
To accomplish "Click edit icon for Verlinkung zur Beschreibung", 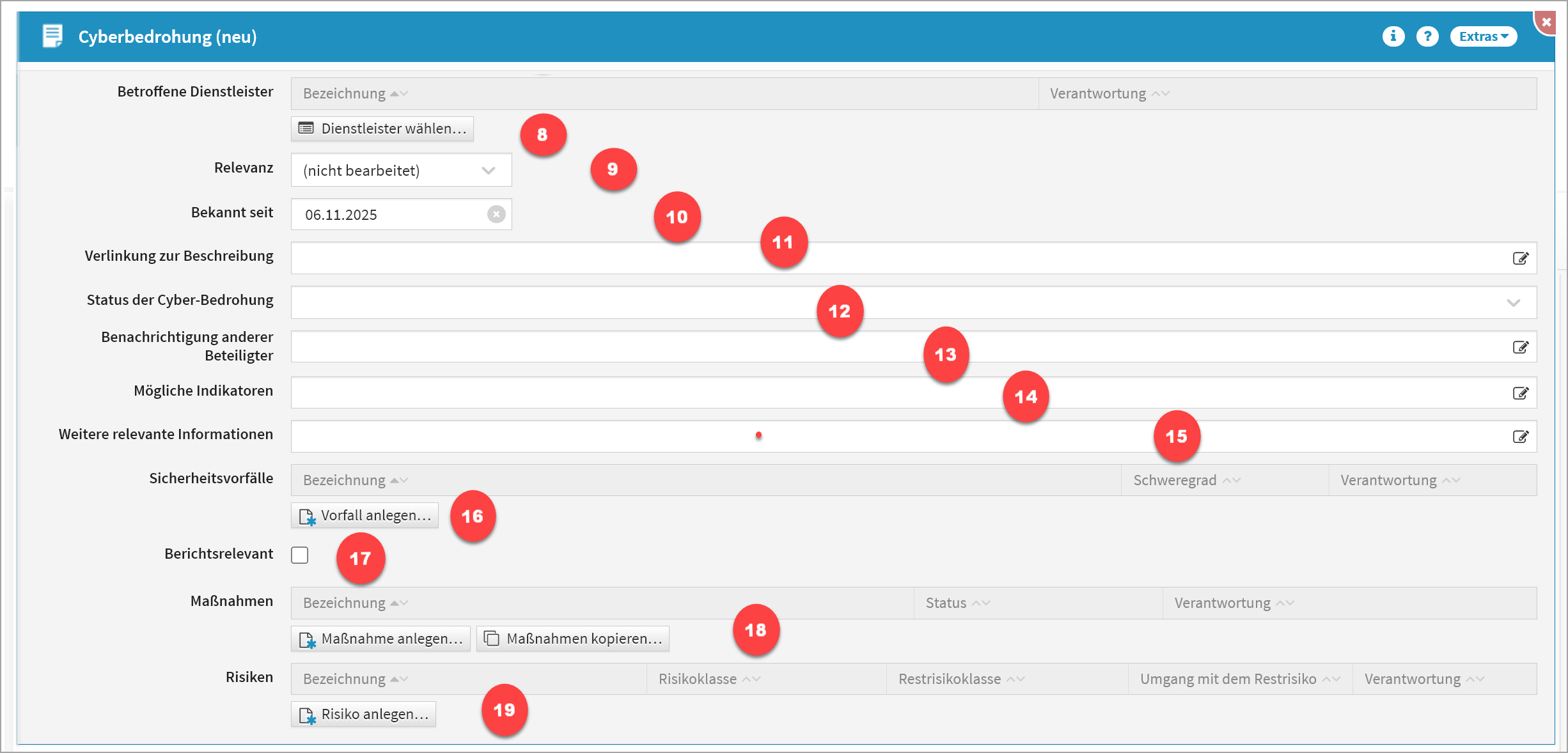I will click(1520, 258).
